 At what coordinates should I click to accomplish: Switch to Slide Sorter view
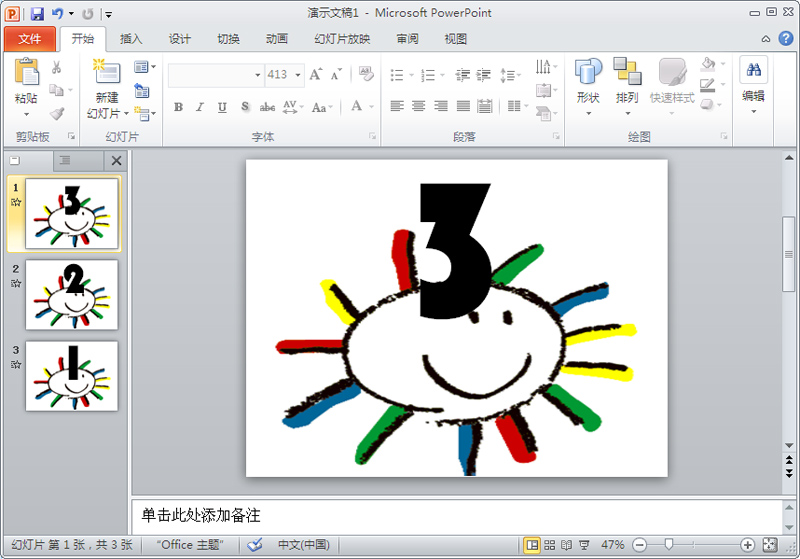pyautogui.click(x=549, y=545)
